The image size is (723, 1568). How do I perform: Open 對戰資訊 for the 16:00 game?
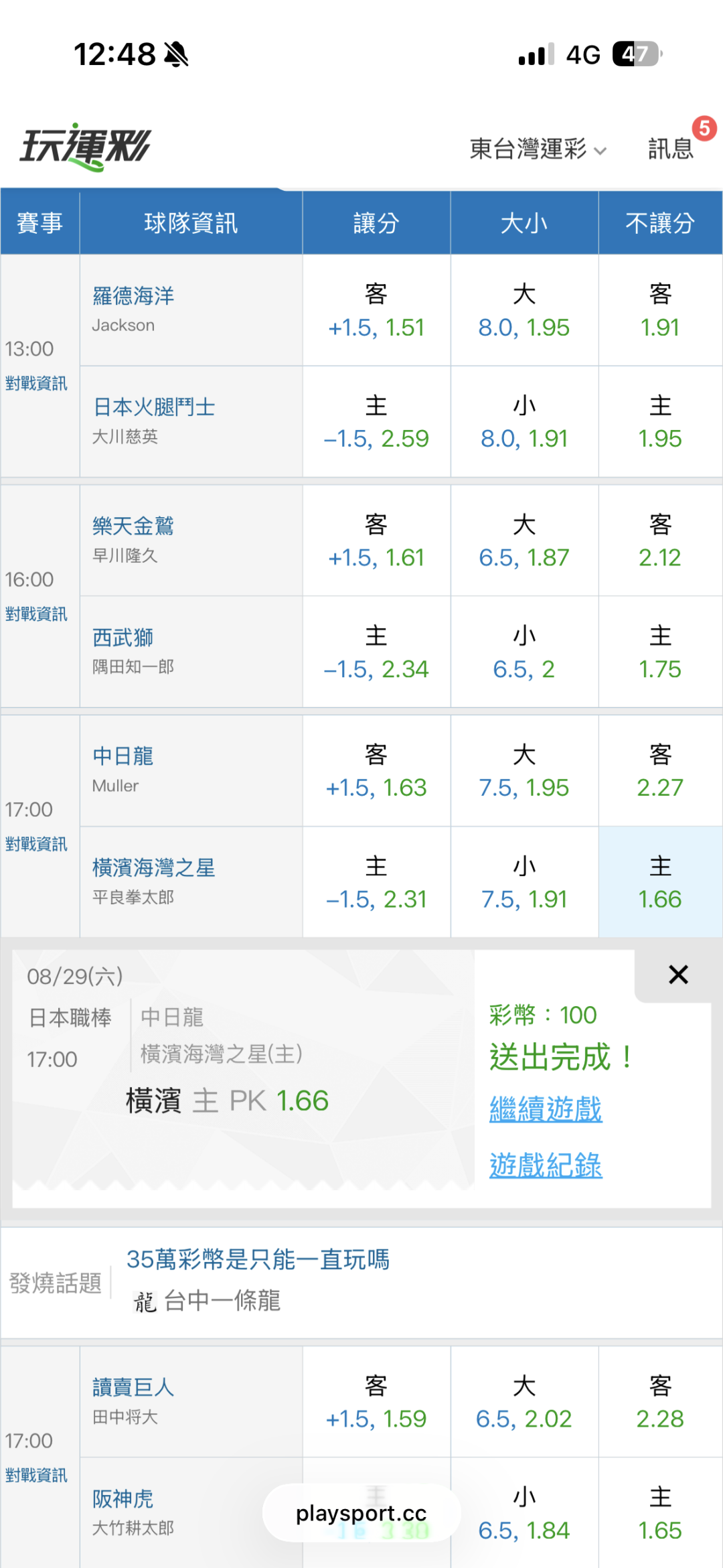coord(36,614)
